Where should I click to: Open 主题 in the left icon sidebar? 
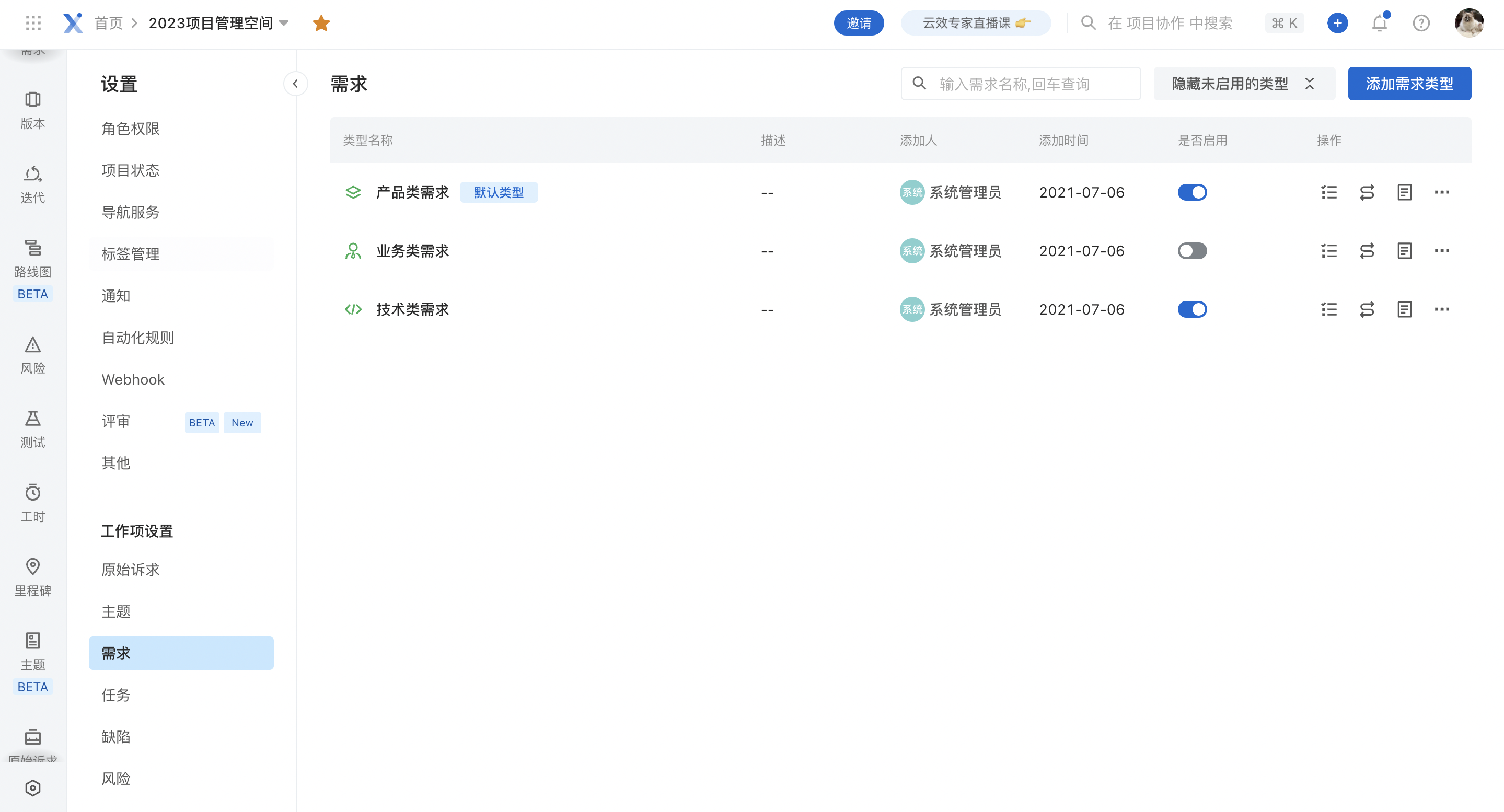point(33,662)
